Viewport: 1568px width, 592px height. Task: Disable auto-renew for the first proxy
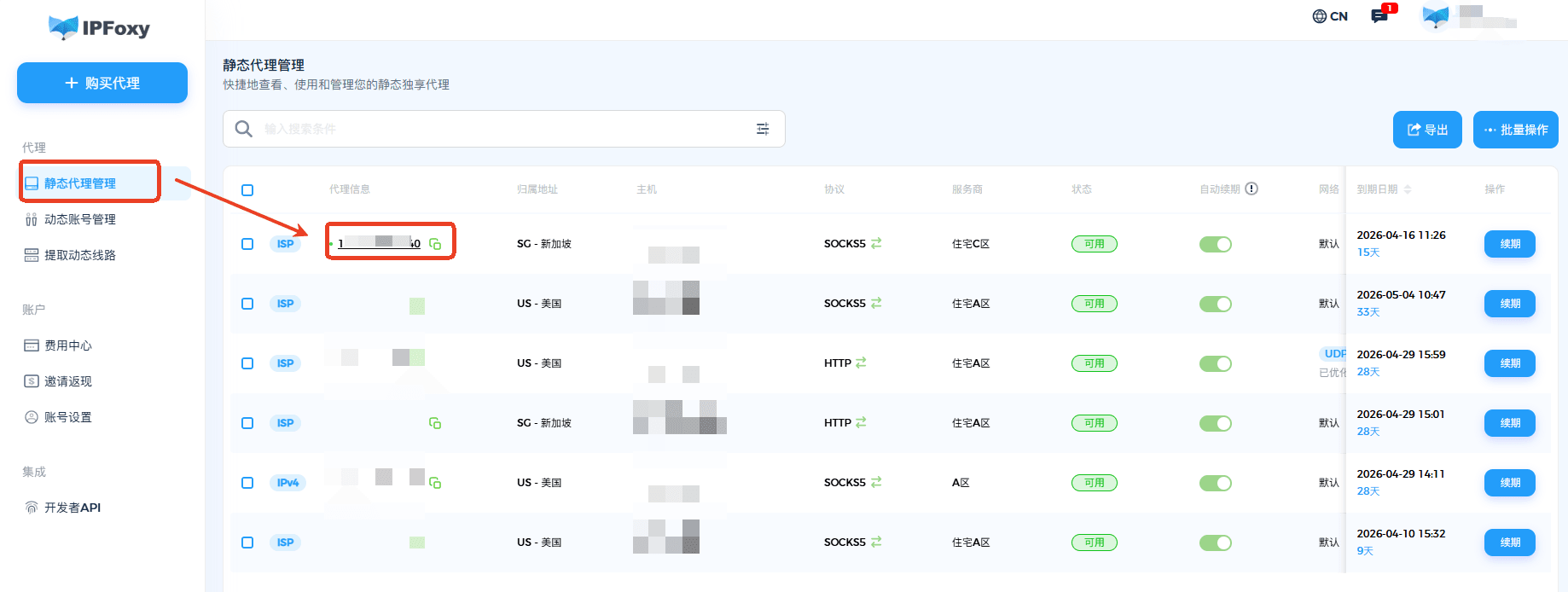click(x=1215, y=244)
